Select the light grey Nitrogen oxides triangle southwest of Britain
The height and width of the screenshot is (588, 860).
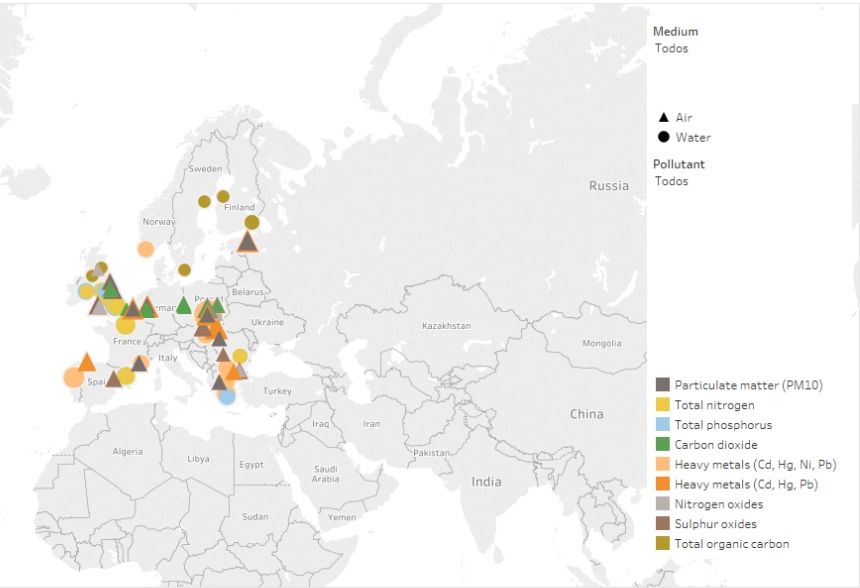98,307
